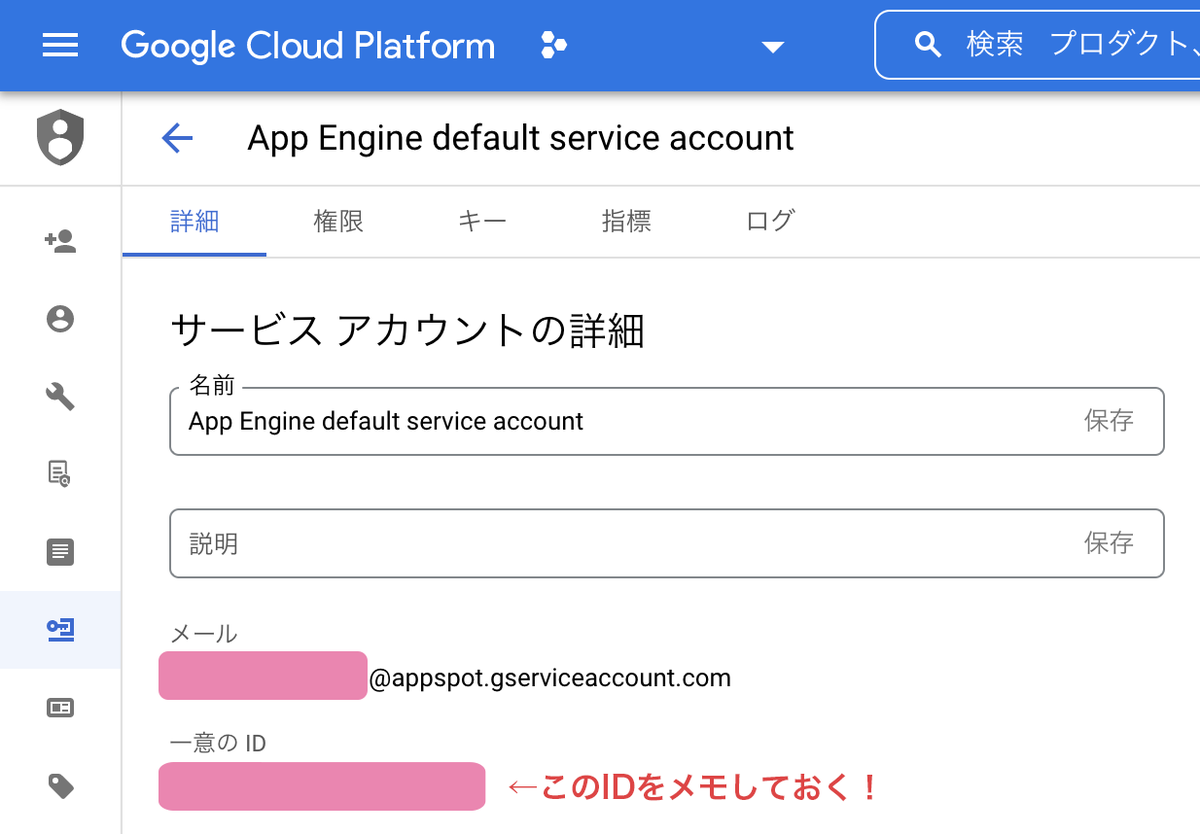
Task: Save the 名前 field with 保存
Action: pyautogui.click(x=1109, y=421)
